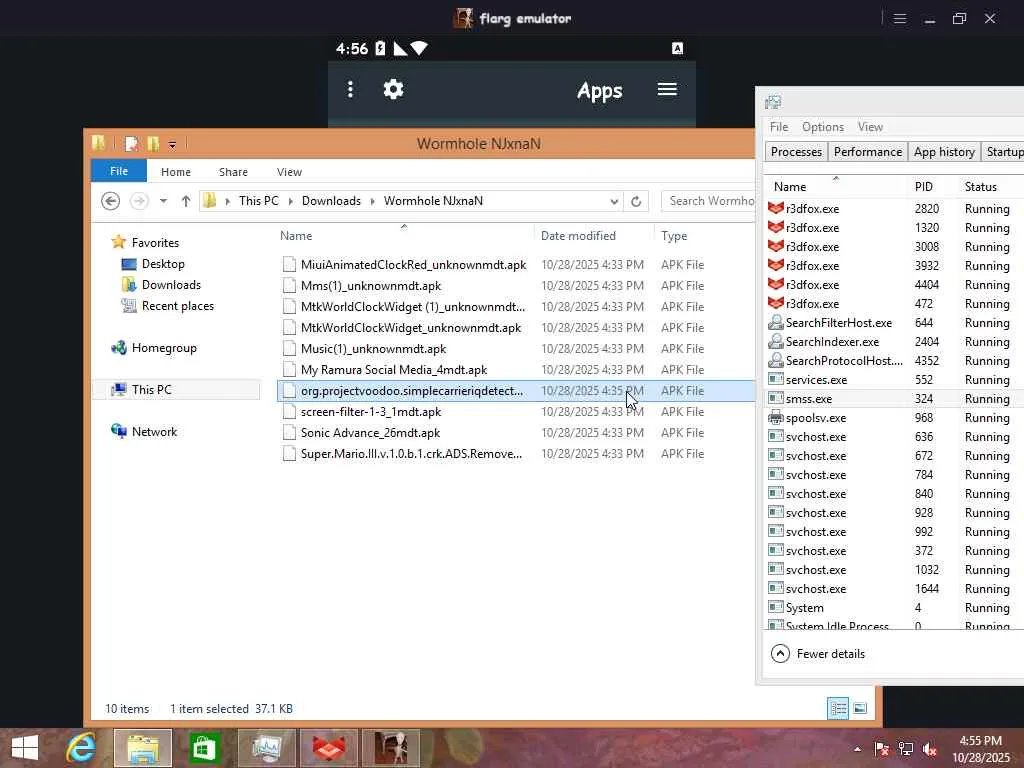The height and width of the screenshot is (768, 1024).
Task: Open Task Manager View menu
Action: click(x=870, y=127)
